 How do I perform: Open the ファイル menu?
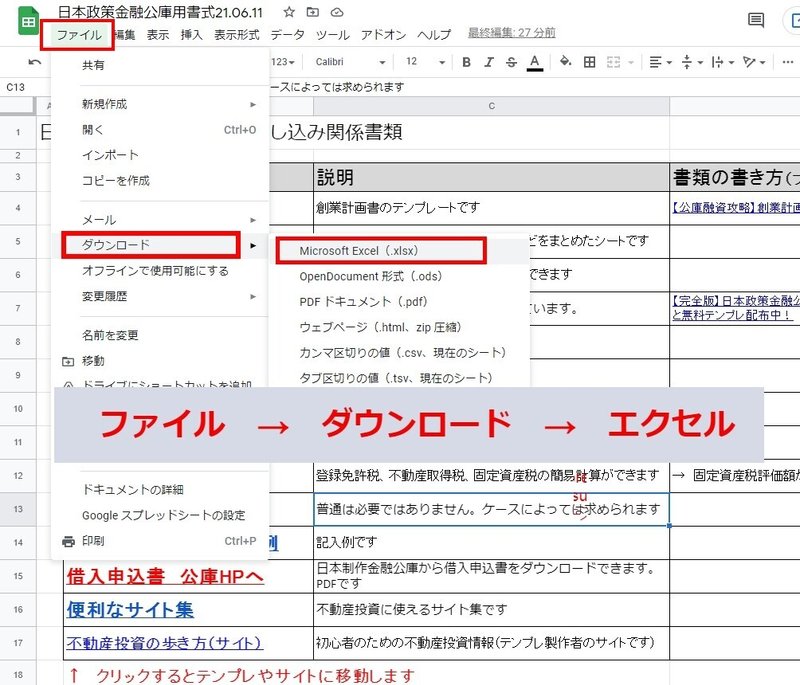(x=78, y=35)
